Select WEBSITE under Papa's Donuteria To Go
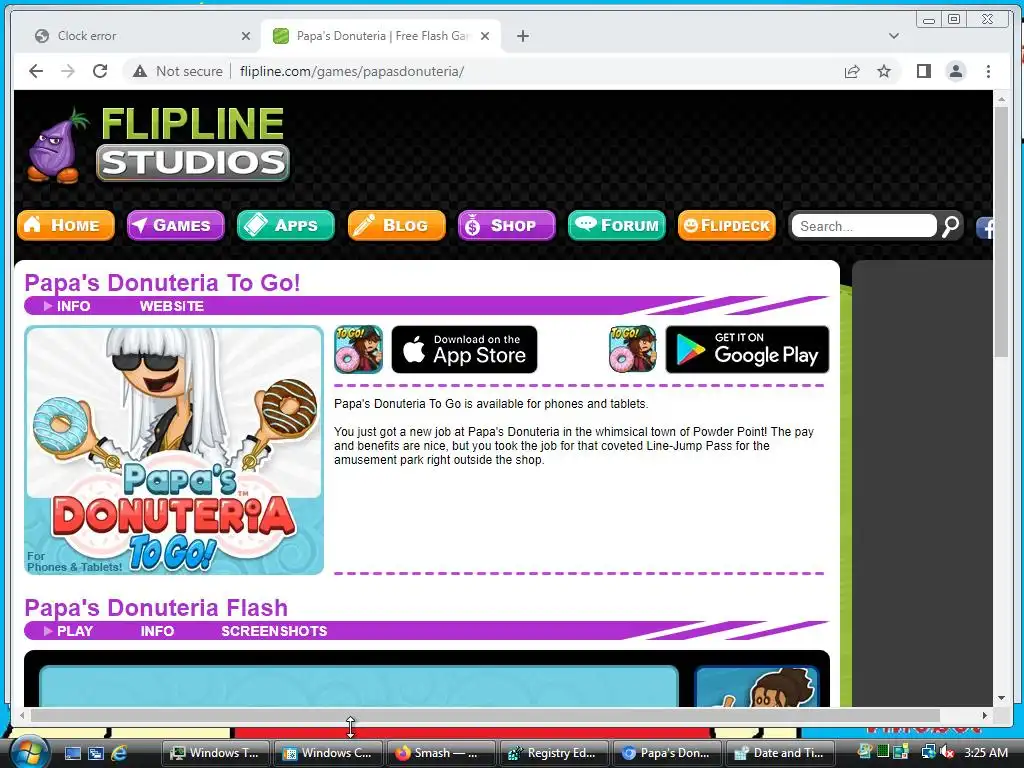 [x=172, y=306]
